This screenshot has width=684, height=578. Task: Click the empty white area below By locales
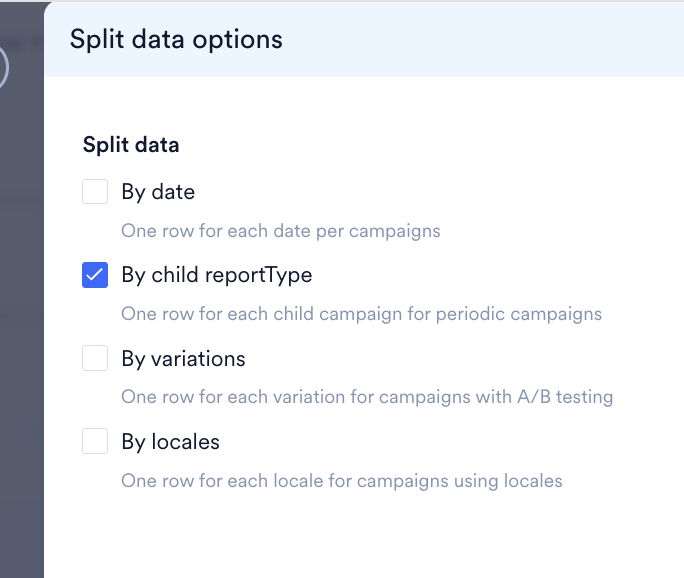(x=360, y=535)
